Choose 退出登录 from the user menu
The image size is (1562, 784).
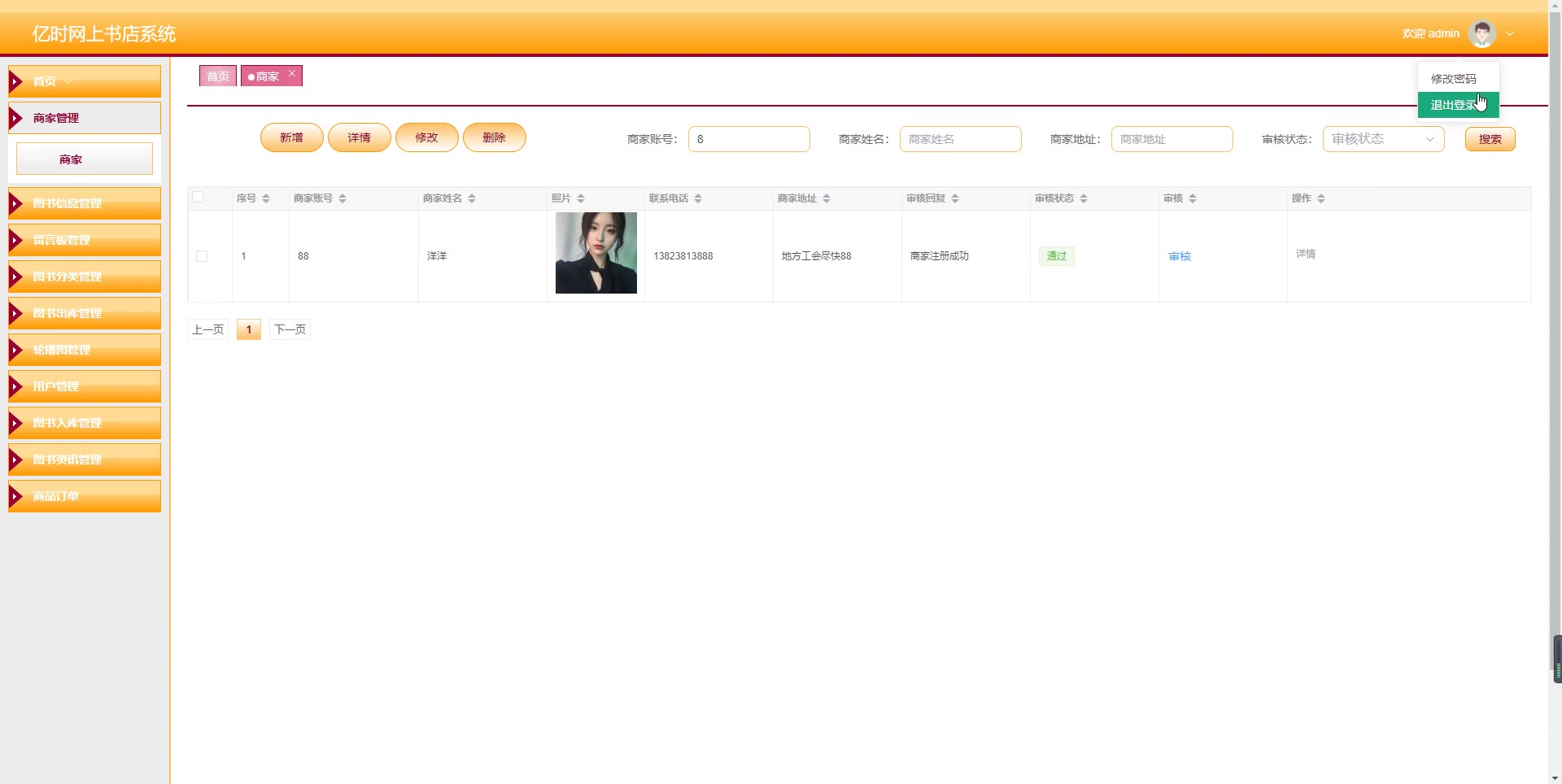[x=1458, y=105]
